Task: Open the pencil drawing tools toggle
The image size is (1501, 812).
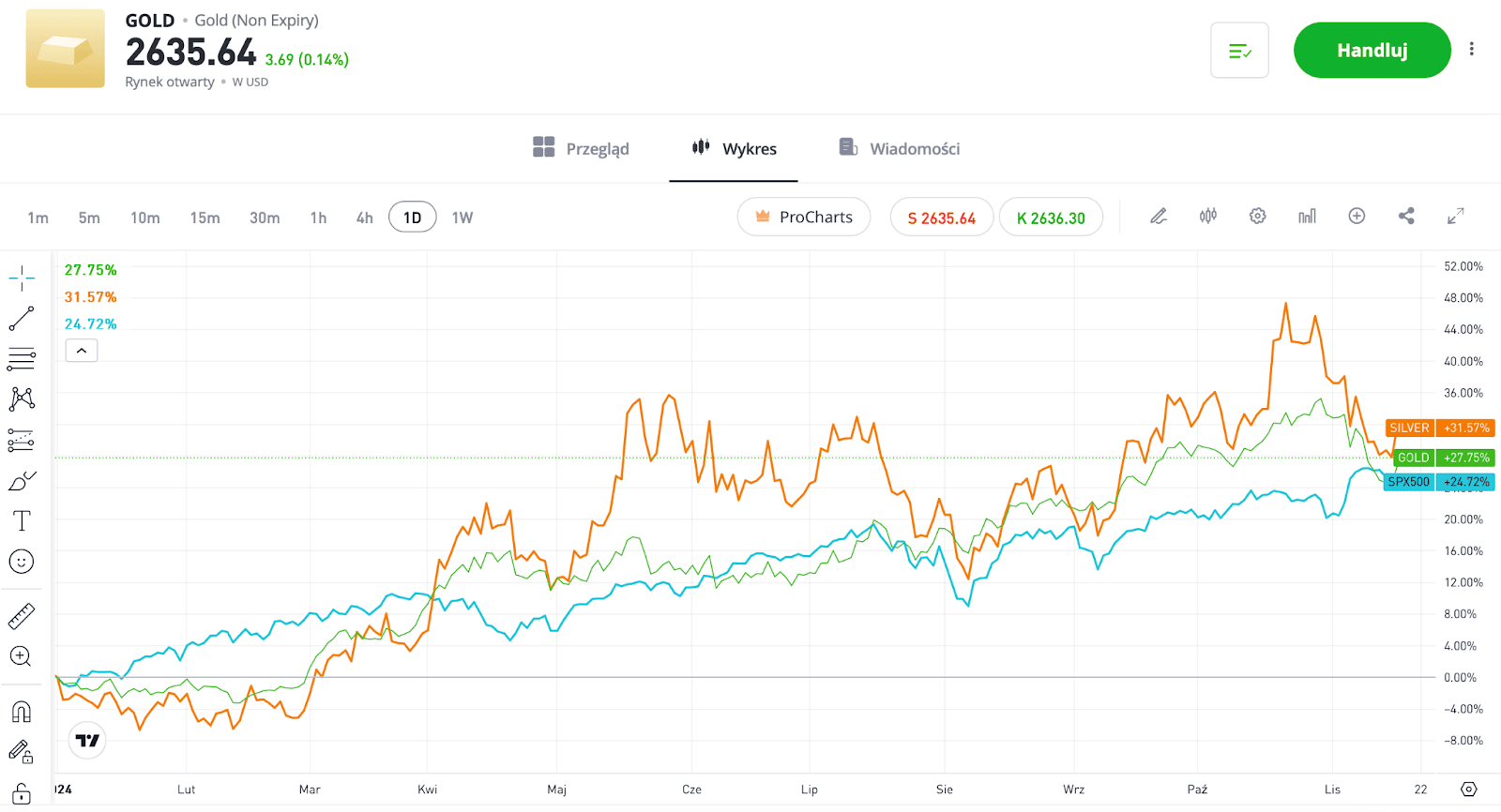Action: coord(1159,217)
